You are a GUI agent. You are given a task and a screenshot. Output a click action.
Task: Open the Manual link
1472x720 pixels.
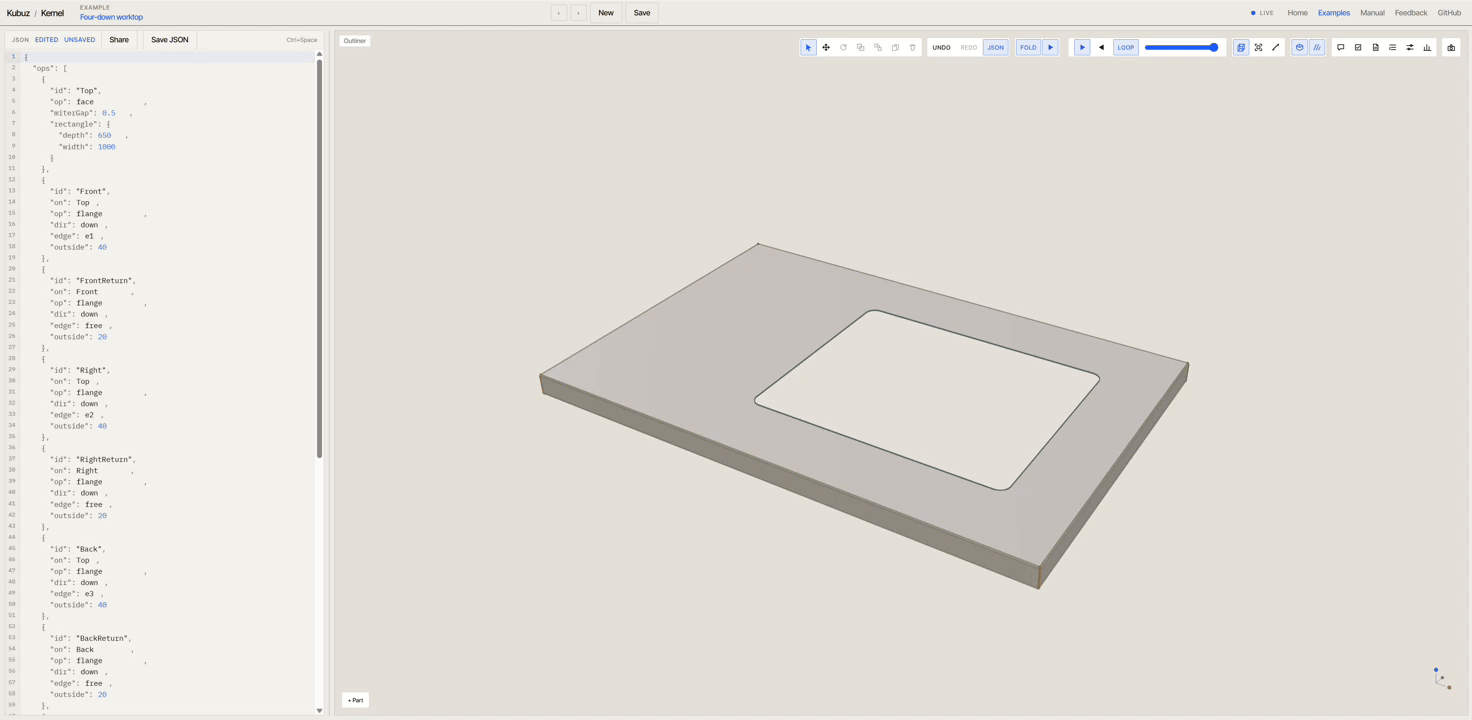1372,13
